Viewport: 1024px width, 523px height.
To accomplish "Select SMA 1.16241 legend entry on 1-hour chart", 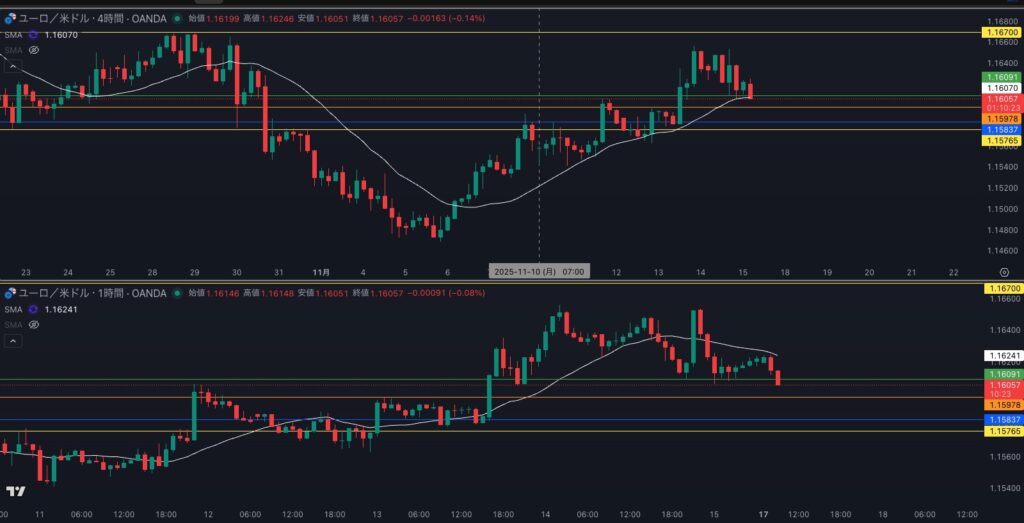I will [x=60, y=309].
